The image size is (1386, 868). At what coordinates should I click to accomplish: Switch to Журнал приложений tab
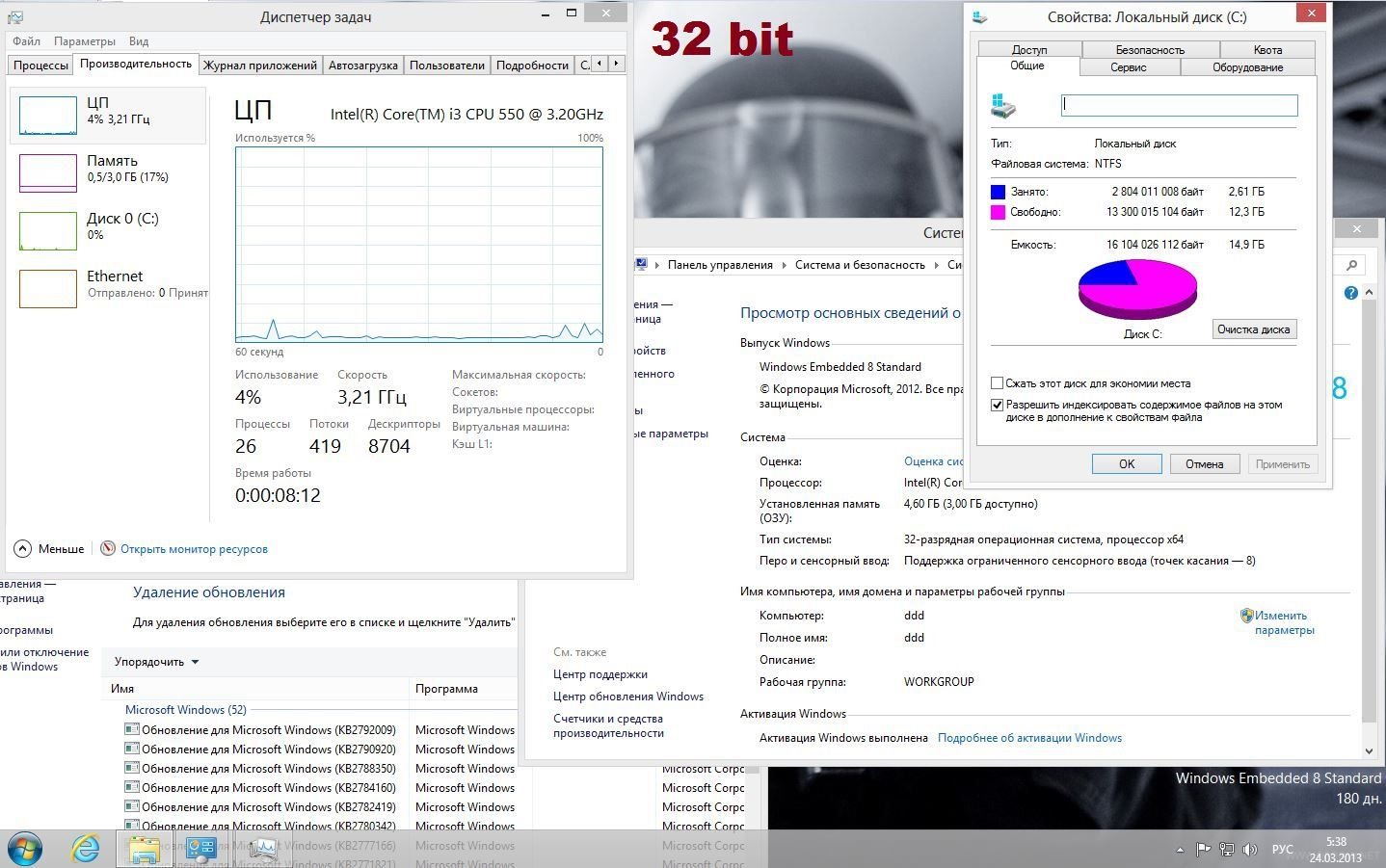pyautogui.click(x=260, y=66)
